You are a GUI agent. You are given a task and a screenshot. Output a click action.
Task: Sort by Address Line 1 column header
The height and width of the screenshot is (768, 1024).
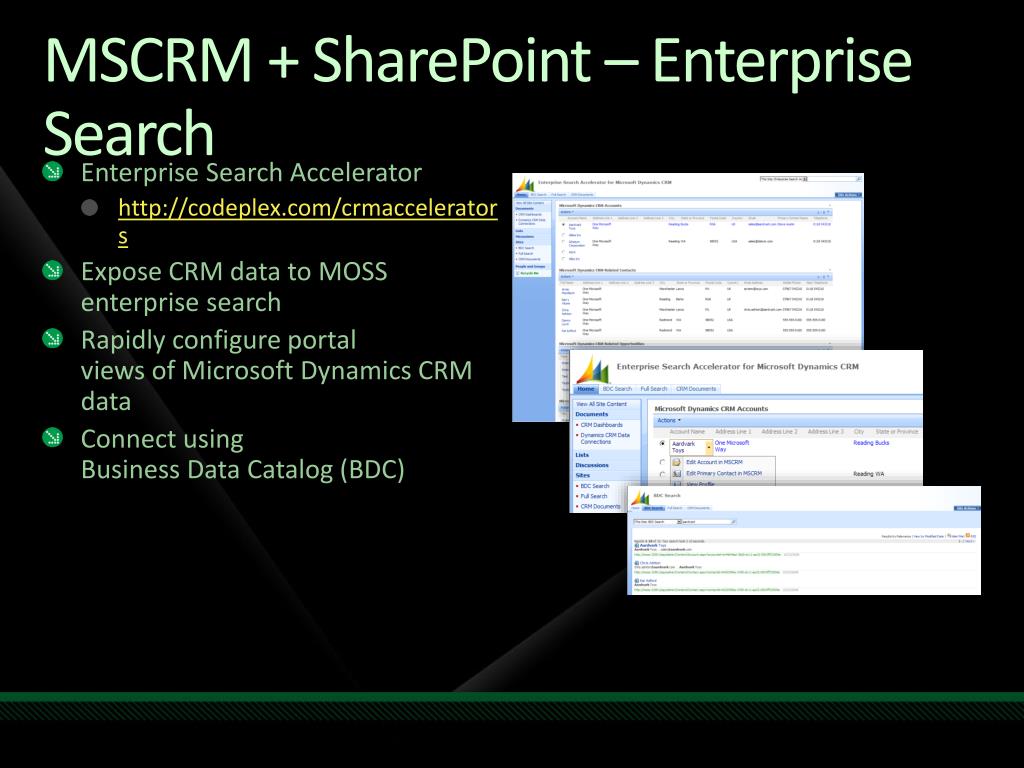[x=733, y=432]
